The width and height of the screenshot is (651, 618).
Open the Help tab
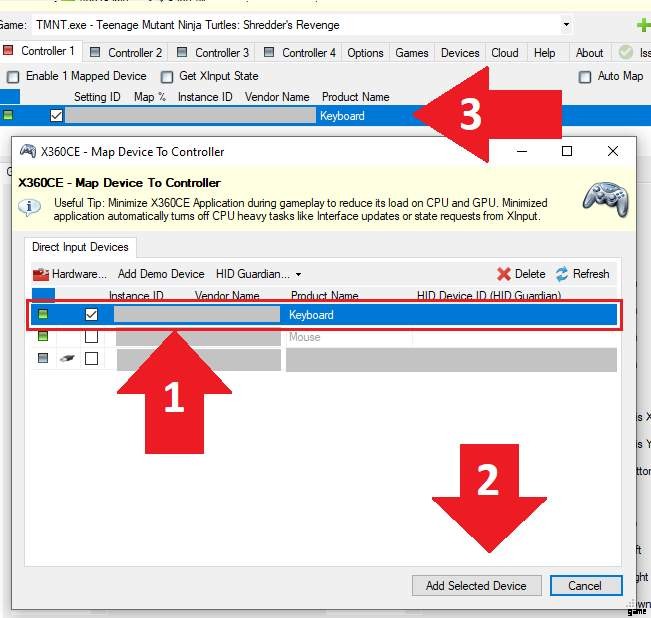pos(544,53)
